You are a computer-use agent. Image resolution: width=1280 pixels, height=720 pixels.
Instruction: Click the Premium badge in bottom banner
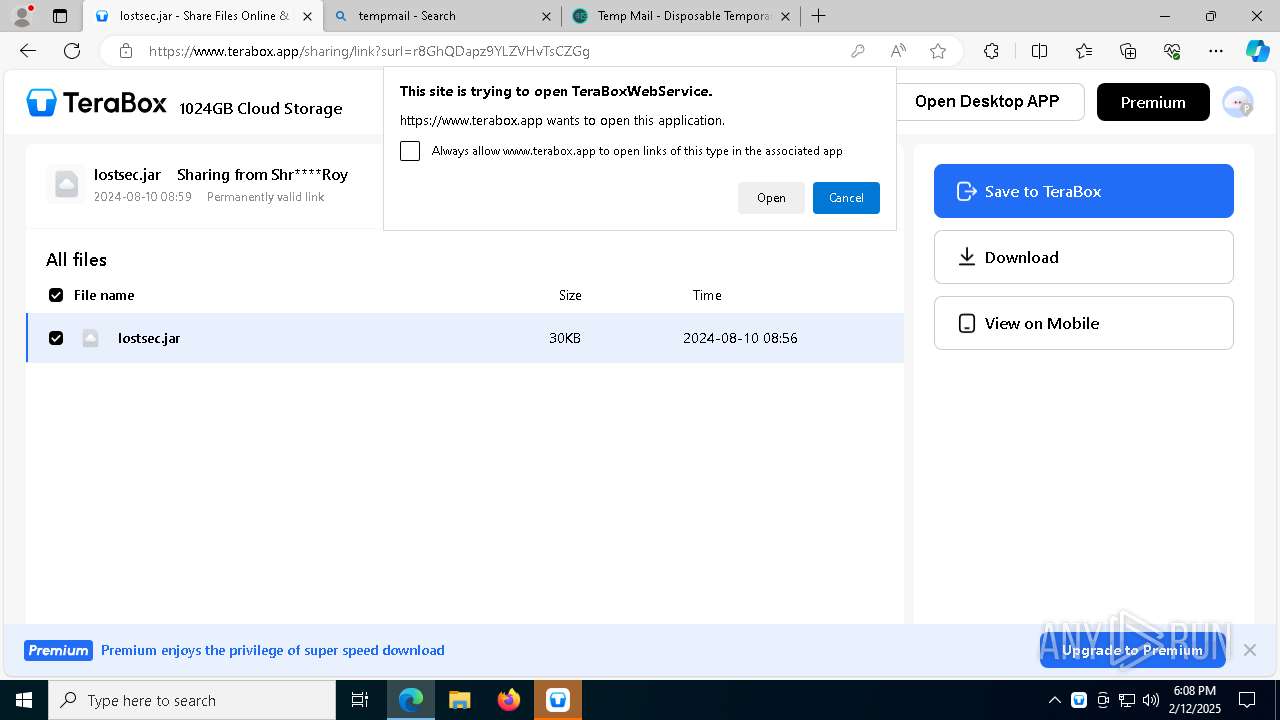(x=58, y=650)
